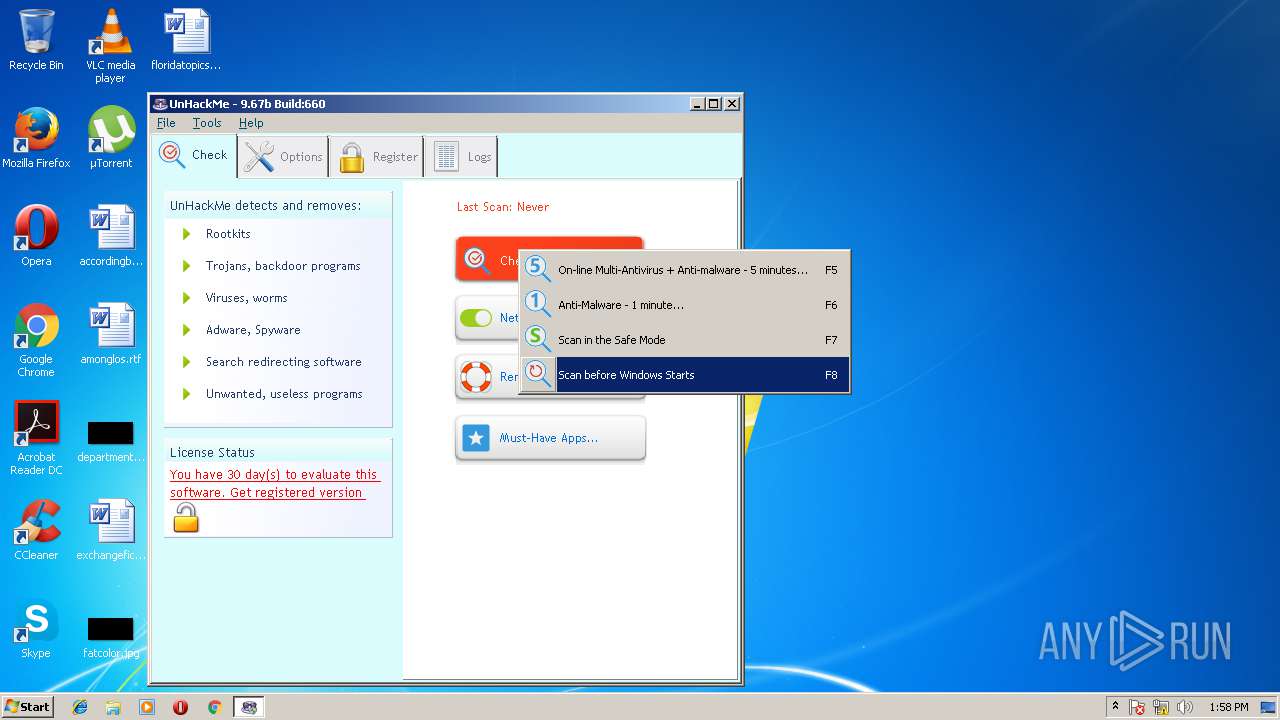Viewport: 1280px width, 720px height.
Task: Open the Help menu
Action: (251, 123)
